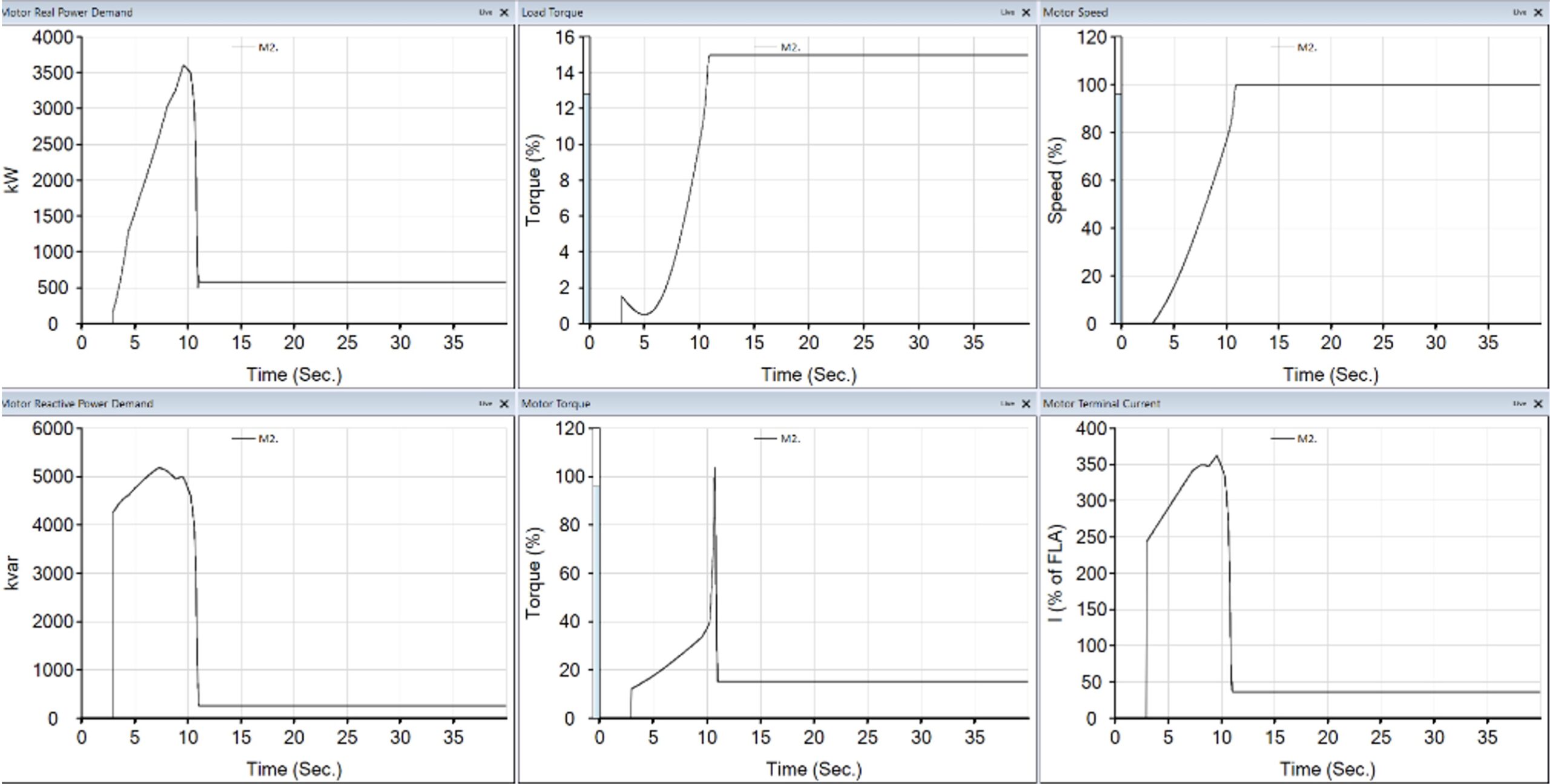
Task: Close the Load Torque plot panel
Action: tap(1026, 12)
